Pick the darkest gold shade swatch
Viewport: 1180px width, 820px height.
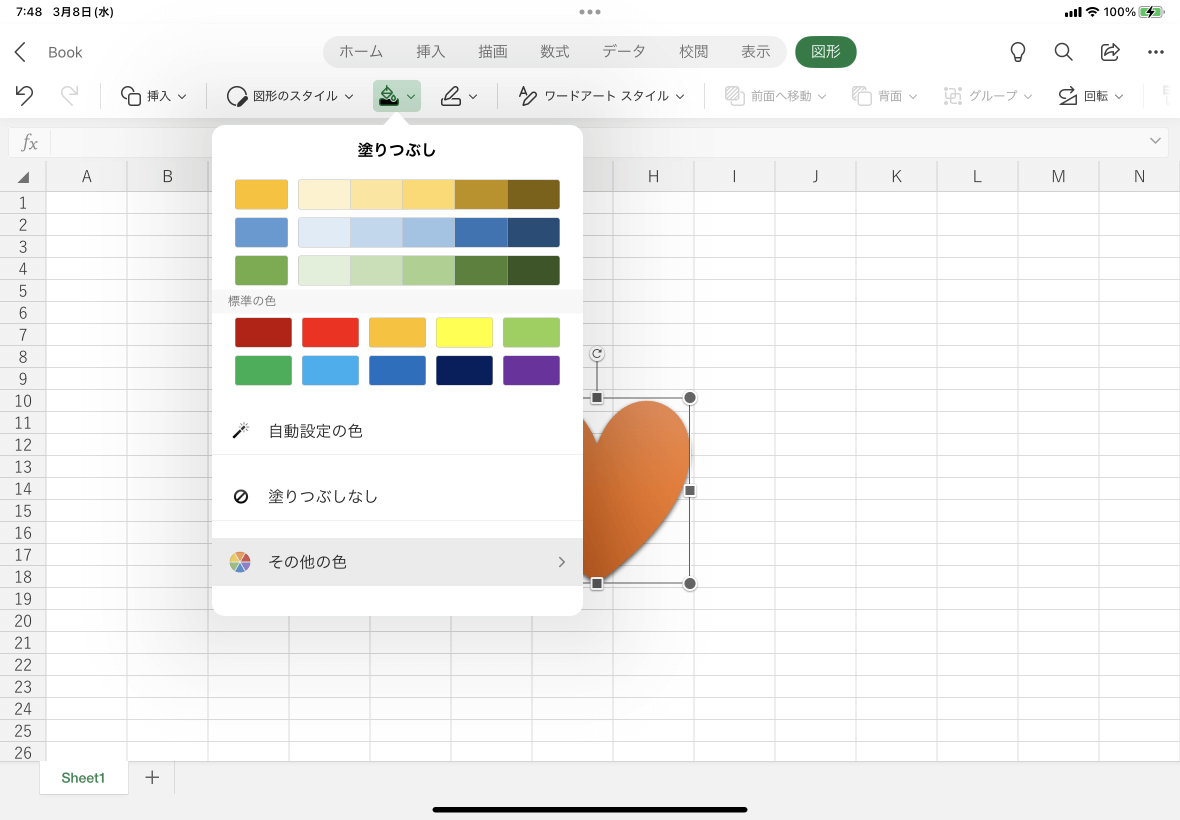pos(534,194)
